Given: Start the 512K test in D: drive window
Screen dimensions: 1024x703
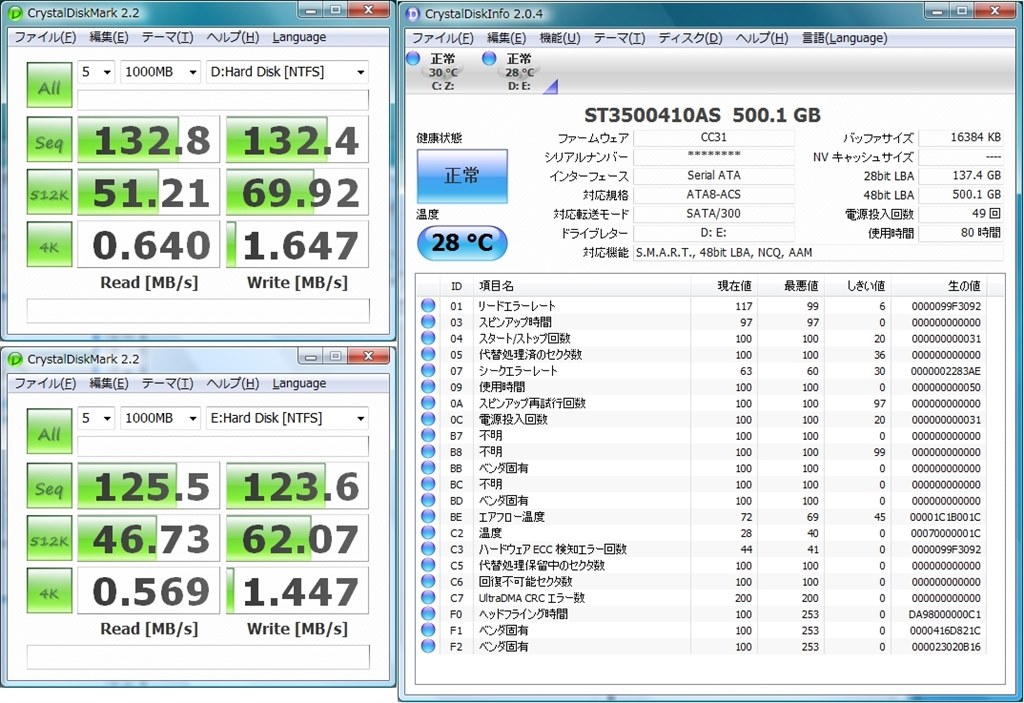Looking at the screenshot, I should 50,192.
